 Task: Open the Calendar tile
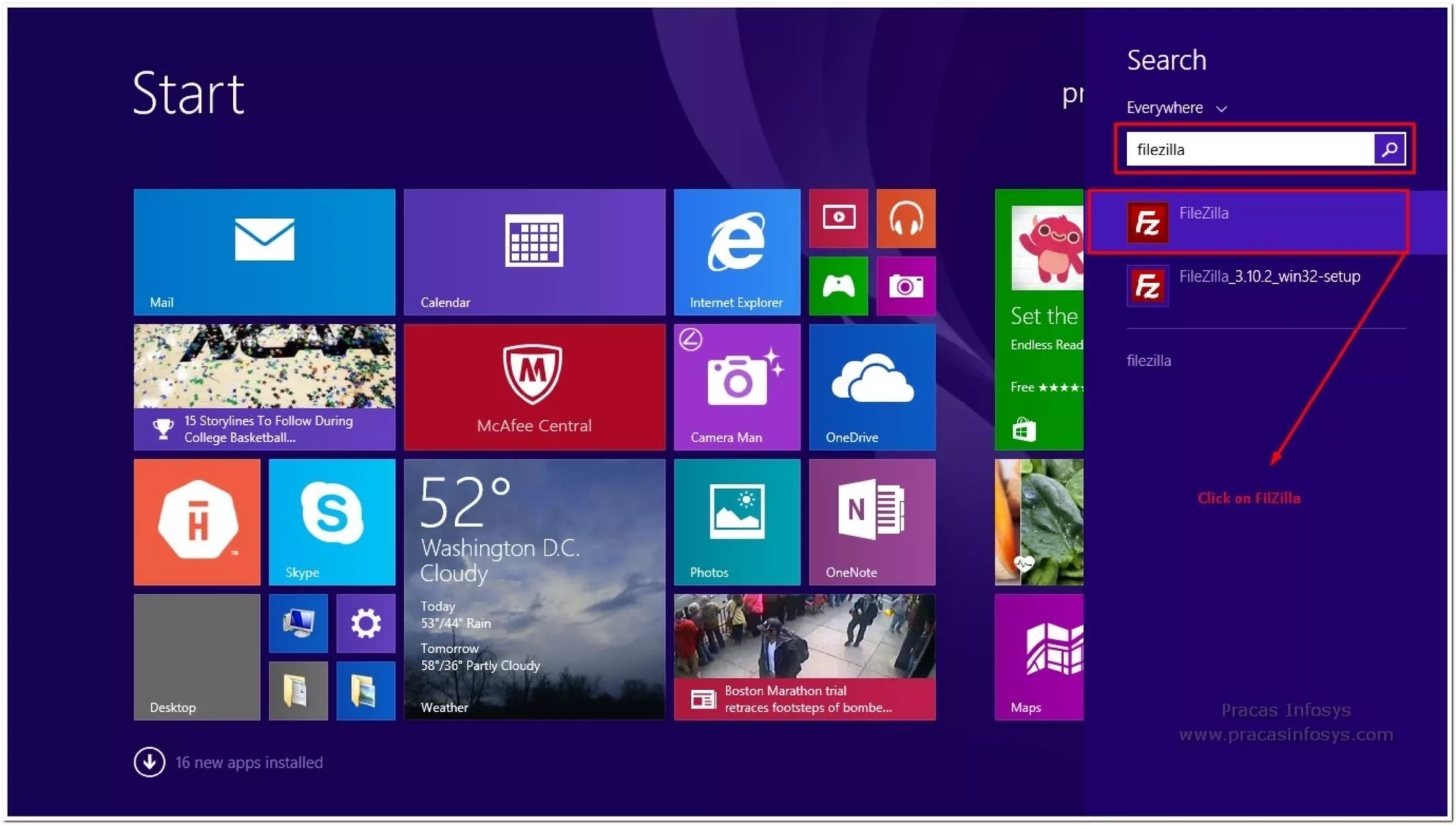(534, 252)
